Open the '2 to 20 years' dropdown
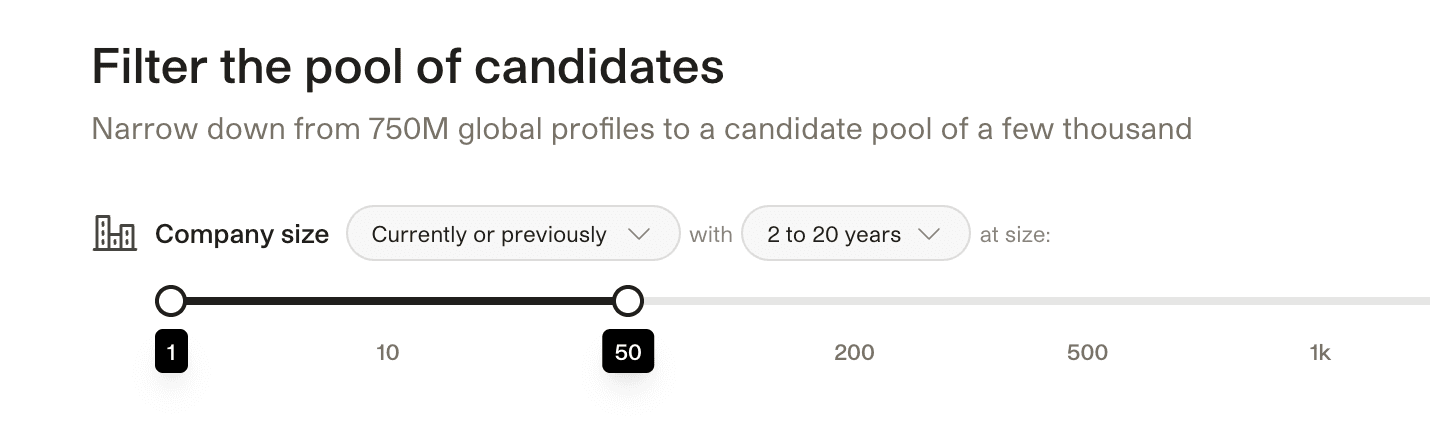Screen dimensions: 1430x424 [x=834, y=234]
